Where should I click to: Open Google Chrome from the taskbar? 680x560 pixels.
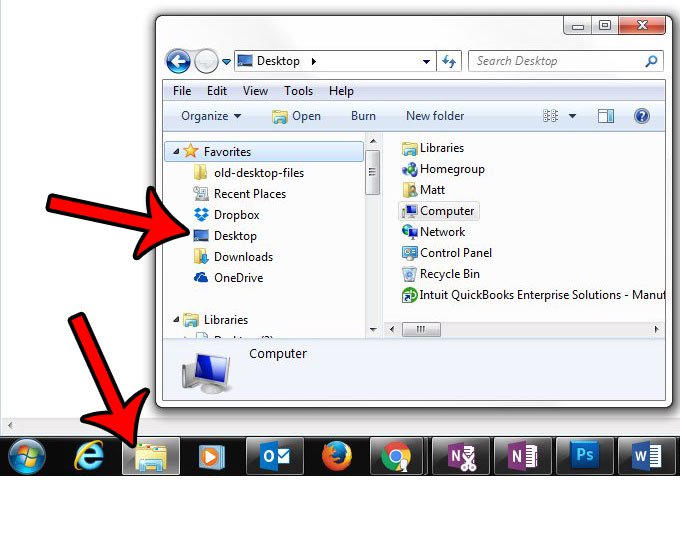click(396, 456)
